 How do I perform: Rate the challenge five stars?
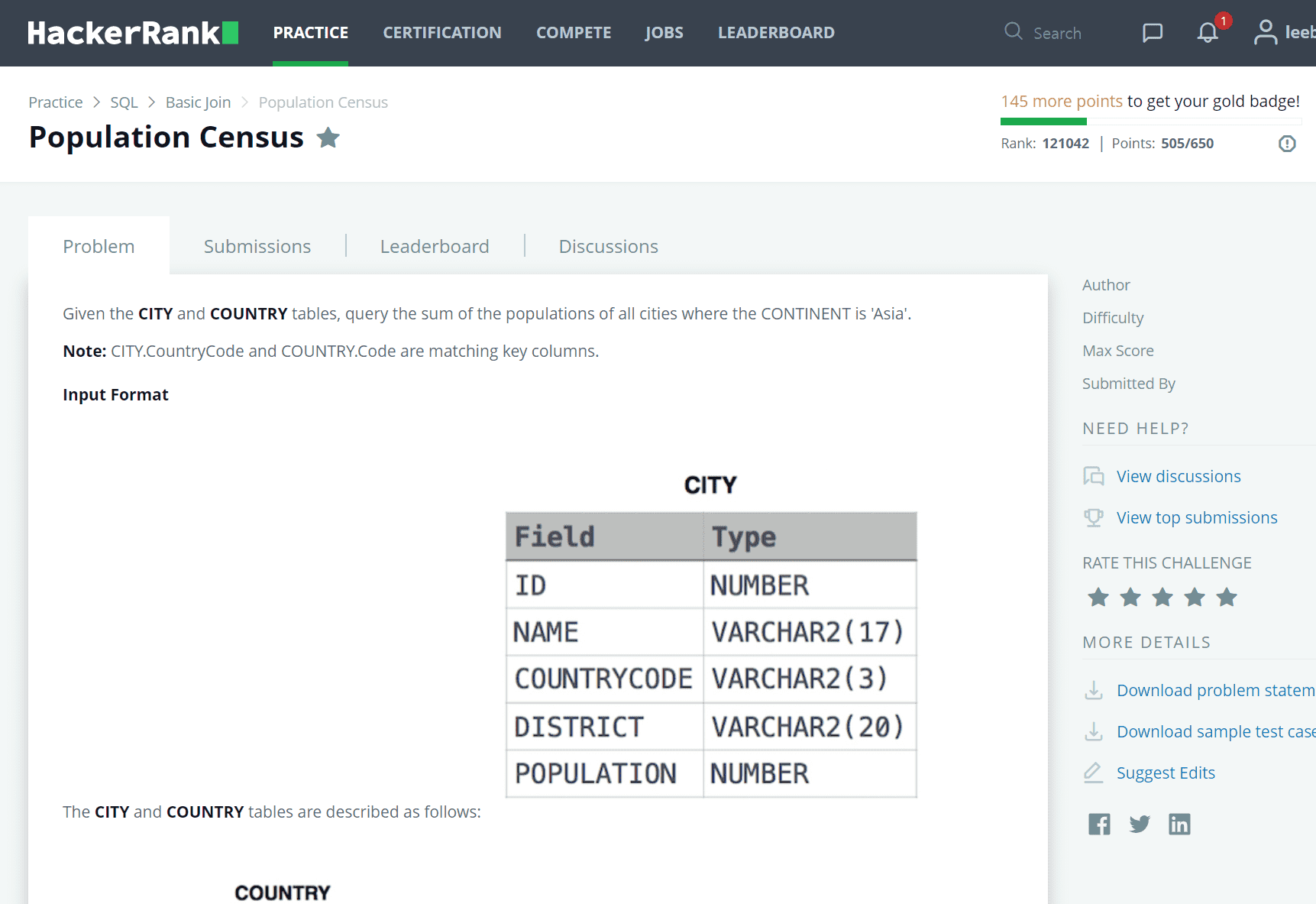1227,597
